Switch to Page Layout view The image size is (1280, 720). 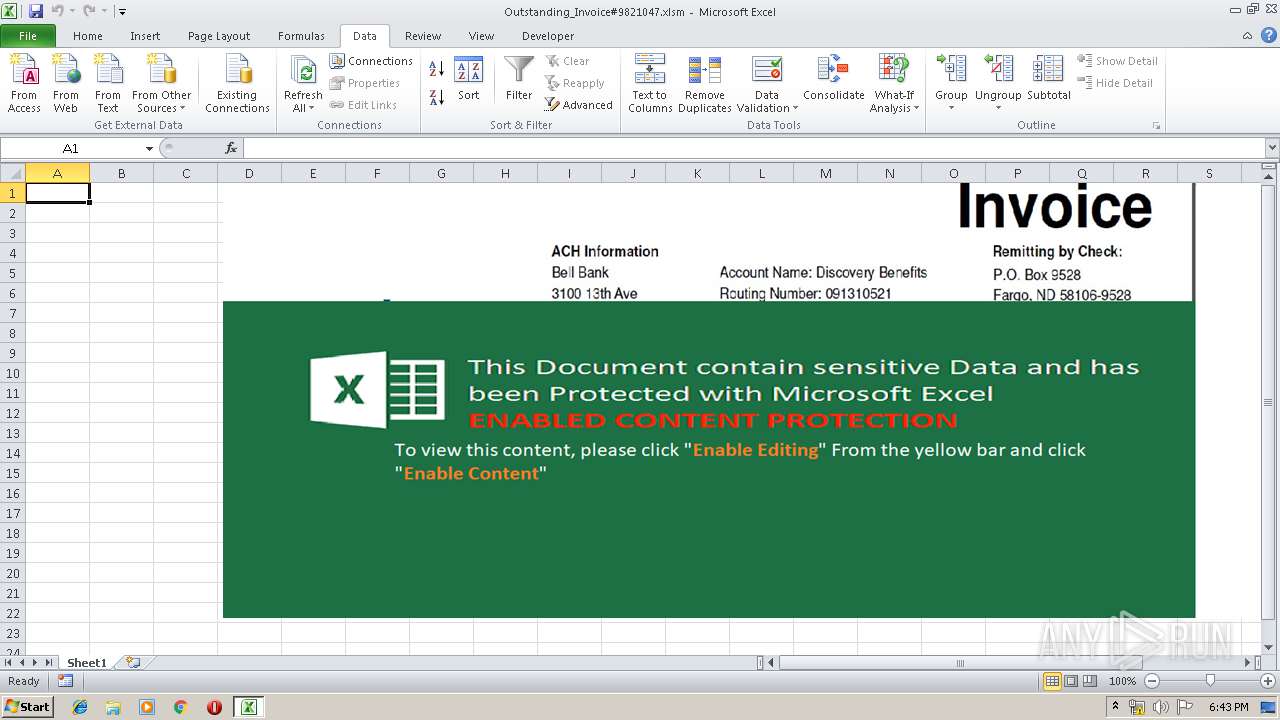coord(1071,681)
